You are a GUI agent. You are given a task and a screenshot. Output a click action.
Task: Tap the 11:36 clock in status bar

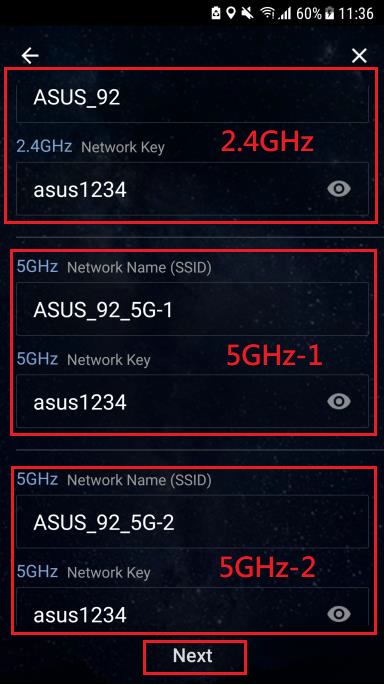point(356,14)
